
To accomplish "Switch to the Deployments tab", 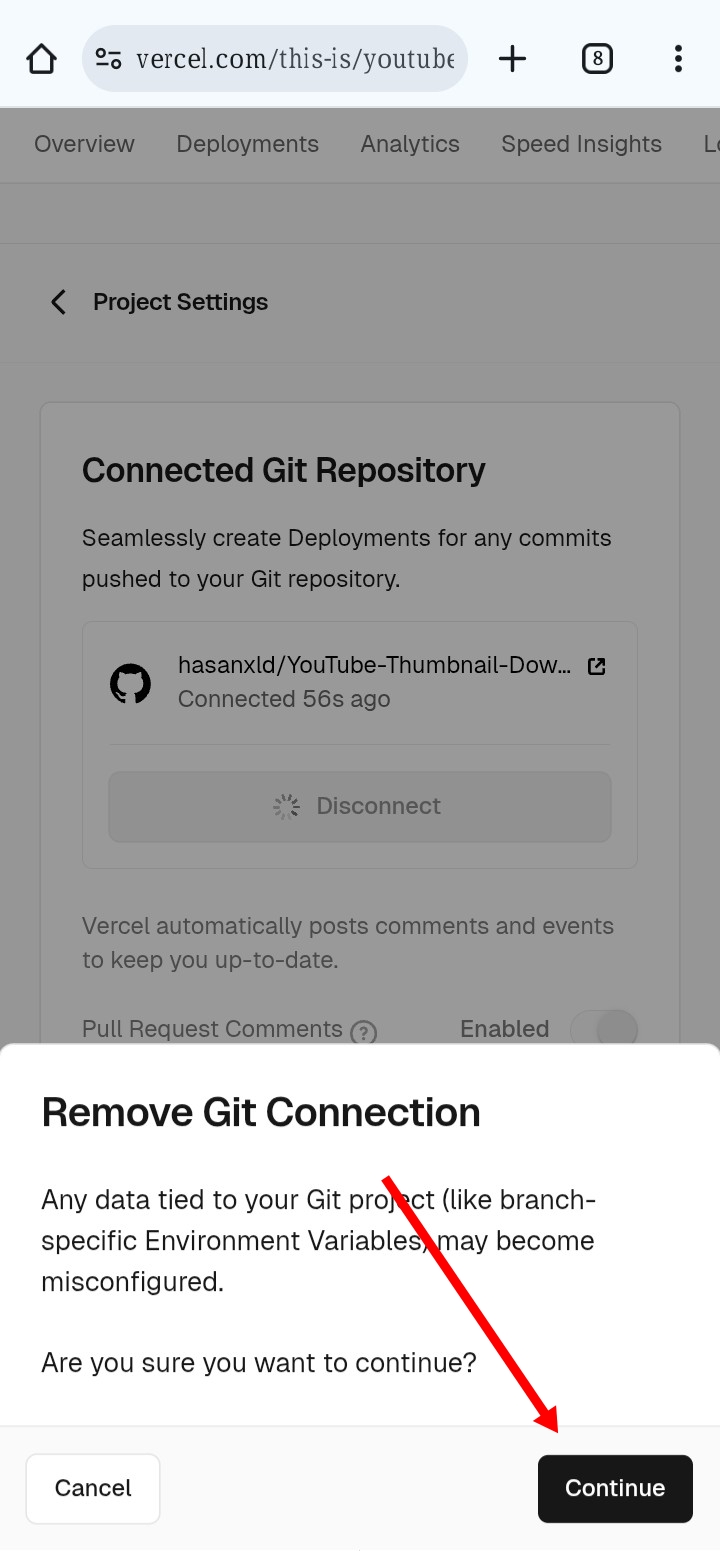I will (x=247, y=144).
